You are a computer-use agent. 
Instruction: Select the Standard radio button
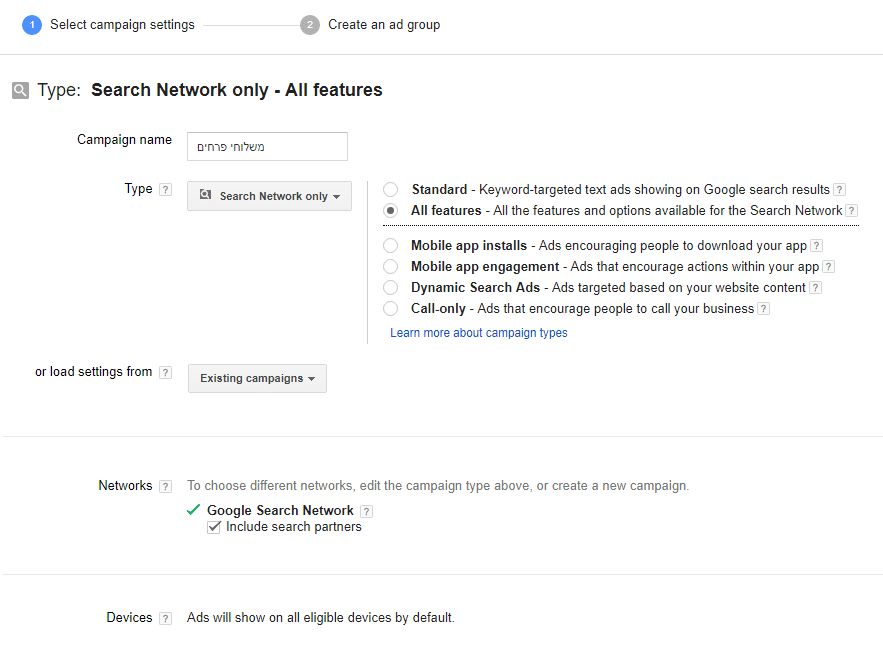[390, 189]
